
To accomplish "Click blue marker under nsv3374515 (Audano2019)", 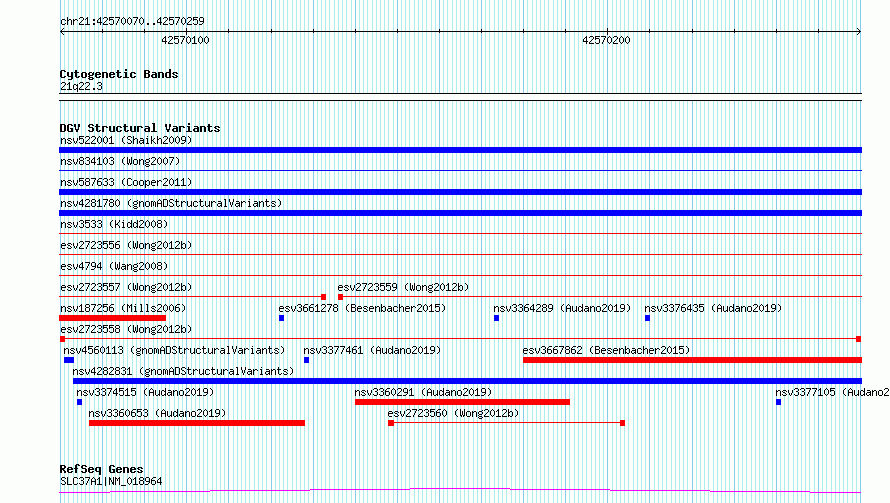I will point(79,402).
